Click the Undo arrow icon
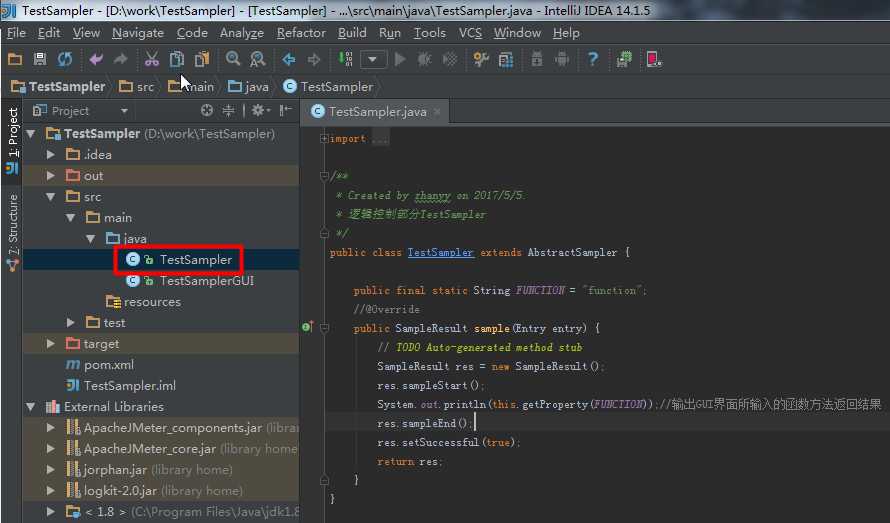 tap(96, 59)
